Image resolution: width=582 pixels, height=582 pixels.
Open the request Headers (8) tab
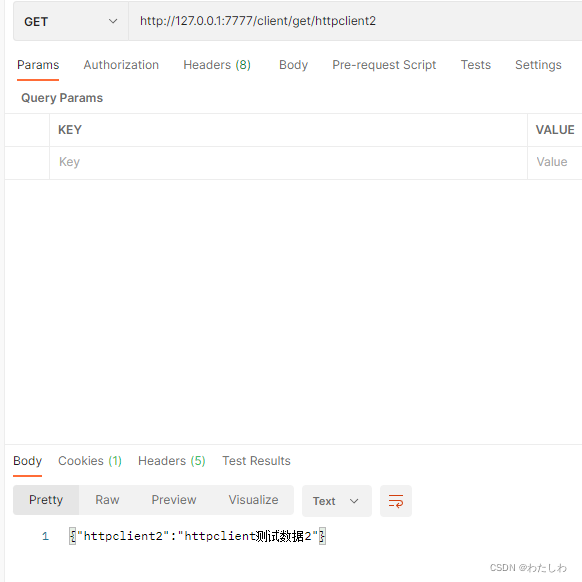[217, 65]
